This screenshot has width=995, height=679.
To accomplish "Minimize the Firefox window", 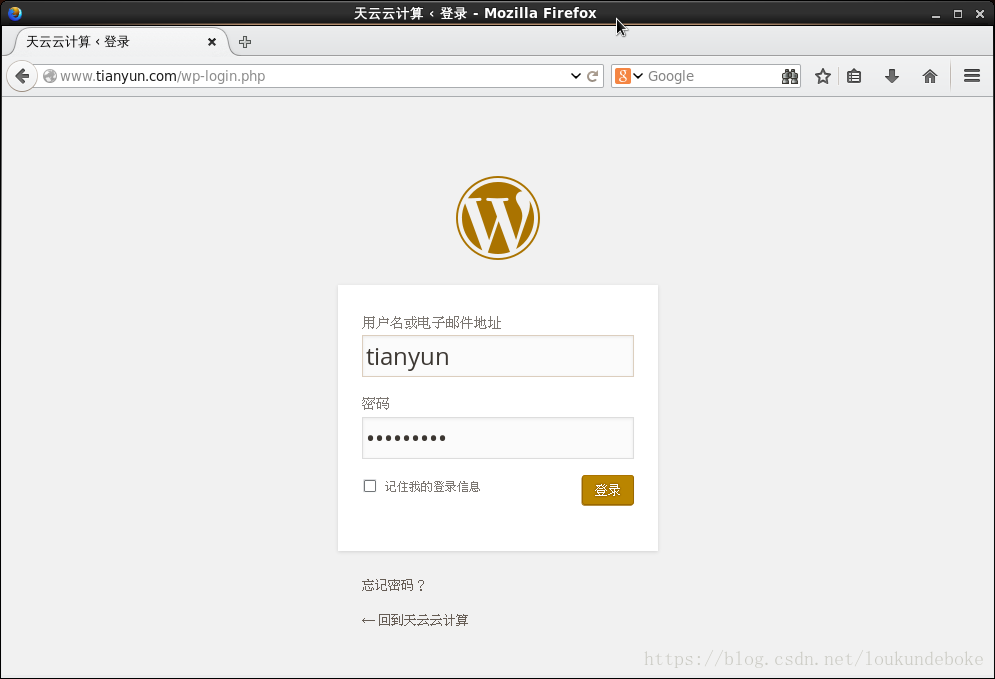I will pyautogui.click(x=935, y=14).
